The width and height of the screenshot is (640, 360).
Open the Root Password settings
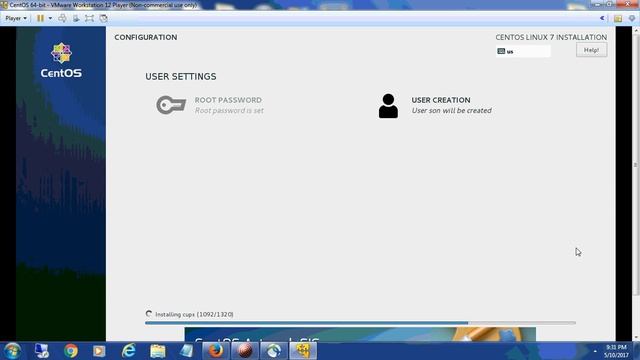tap(210, 105)
